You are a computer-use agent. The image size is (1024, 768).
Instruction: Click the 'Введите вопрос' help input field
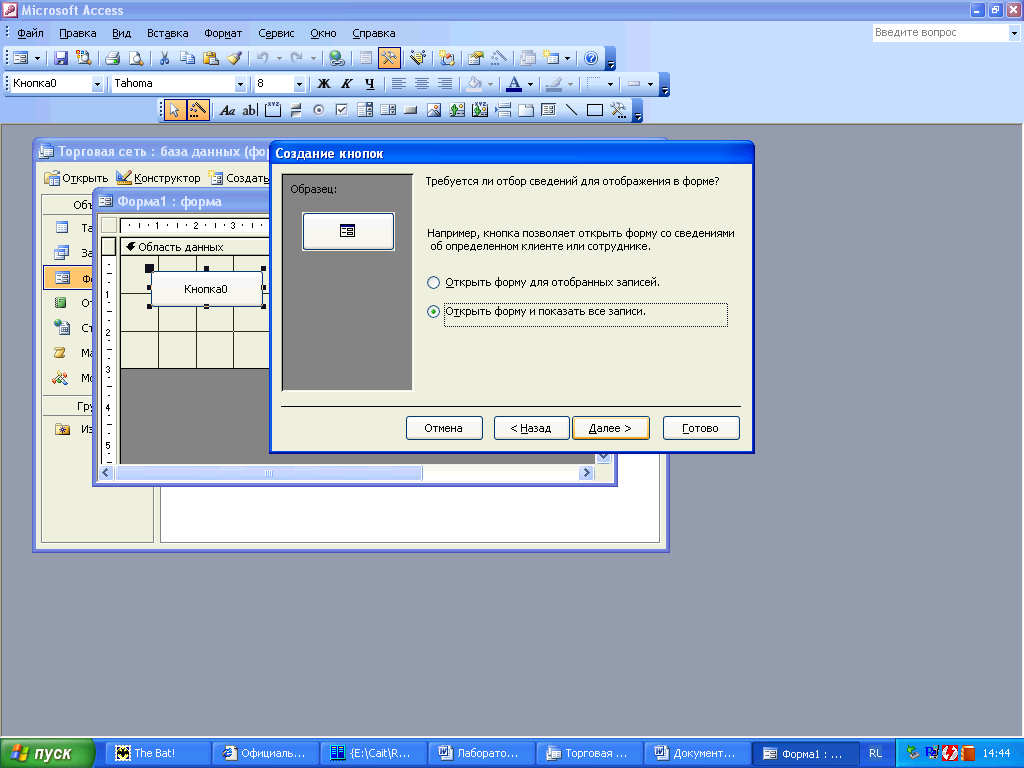click(x=940, y=33)
